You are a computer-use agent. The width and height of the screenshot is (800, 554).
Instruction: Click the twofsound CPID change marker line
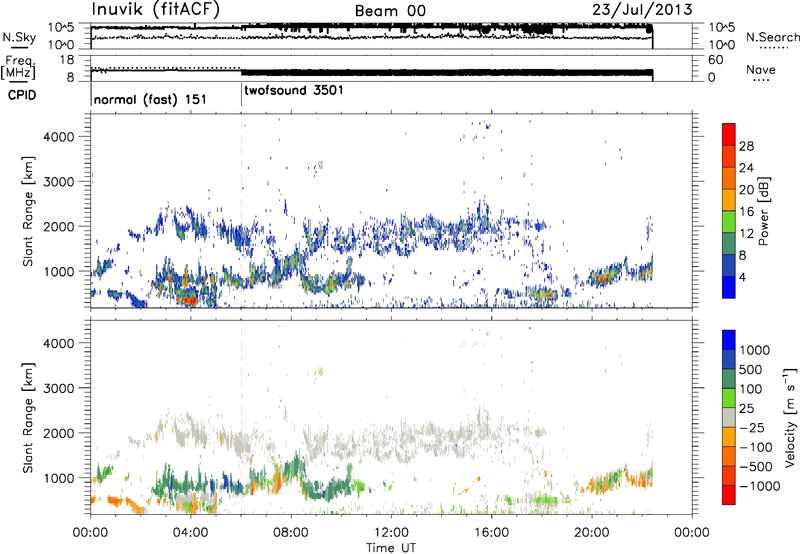point(241,95)
